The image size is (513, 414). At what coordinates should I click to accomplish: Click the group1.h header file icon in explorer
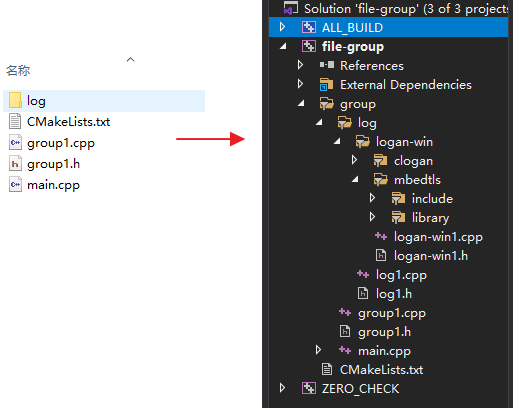coord(15,164)
